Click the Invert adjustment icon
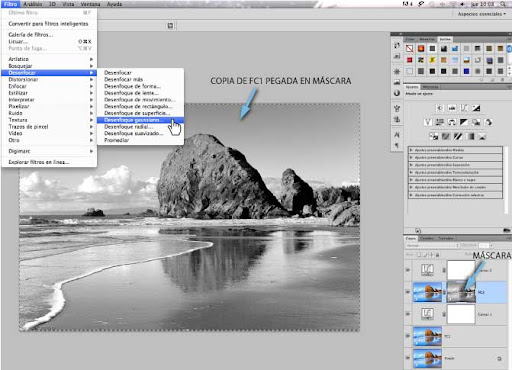 click(x=434, y=136)
